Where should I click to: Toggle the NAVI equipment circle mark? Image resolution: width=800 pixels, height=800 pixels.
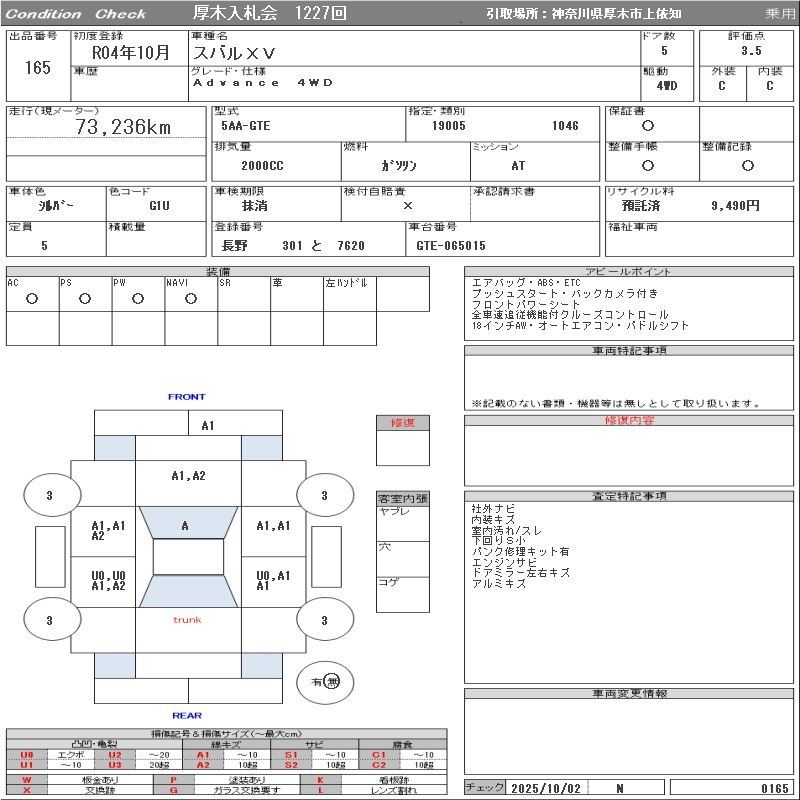click(x=191, y=298)
